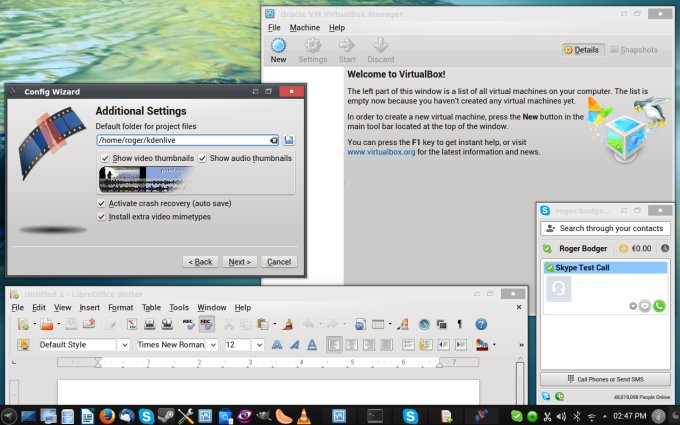Cancel the Config Wizard
The image size is (680, 425).
coord(279,262)
